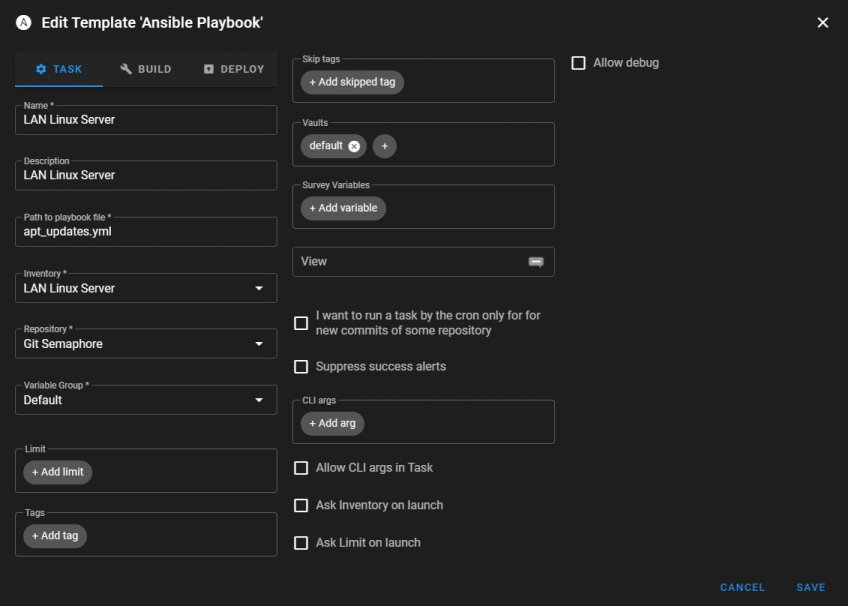The width and height of the screenshot is (848, 606).
Task: Close the Edit Template dialog
Action: 822,22
